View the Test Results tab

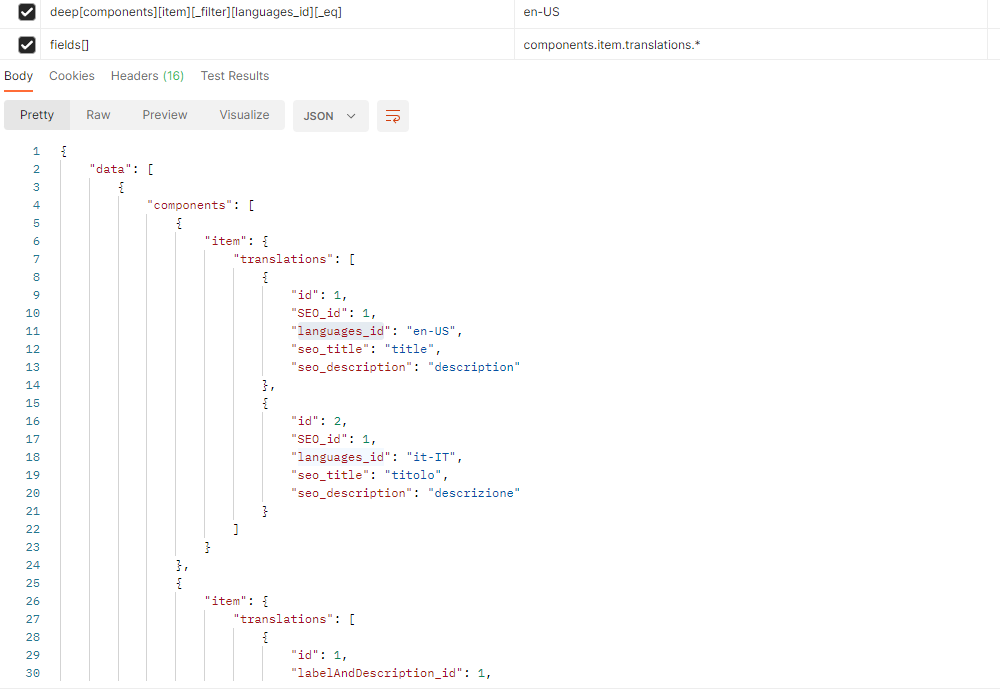tap(234, 75)
